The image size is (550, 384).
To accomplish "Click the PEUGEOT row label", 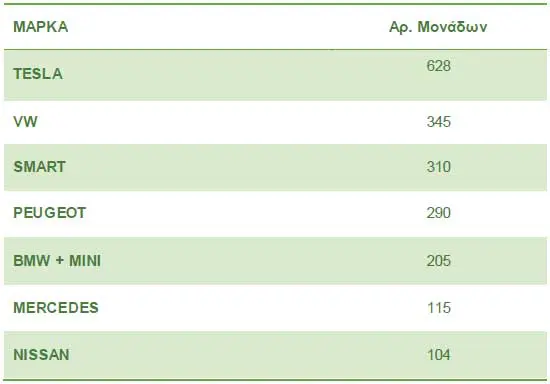I will pyautogui.click(x=49, y=213).
